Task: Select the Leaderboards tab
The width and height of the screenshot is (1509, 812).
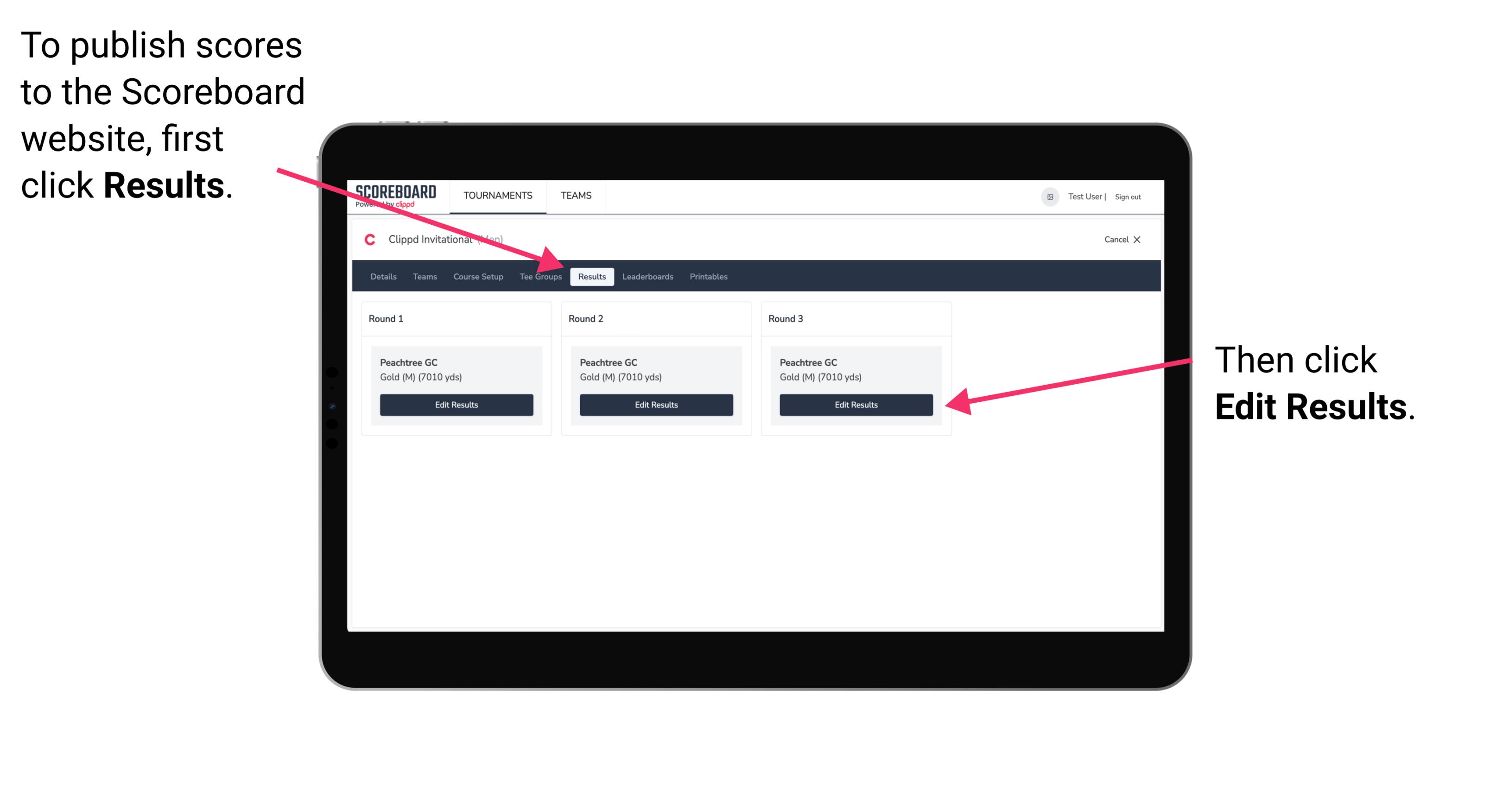Action: point(648,277)
